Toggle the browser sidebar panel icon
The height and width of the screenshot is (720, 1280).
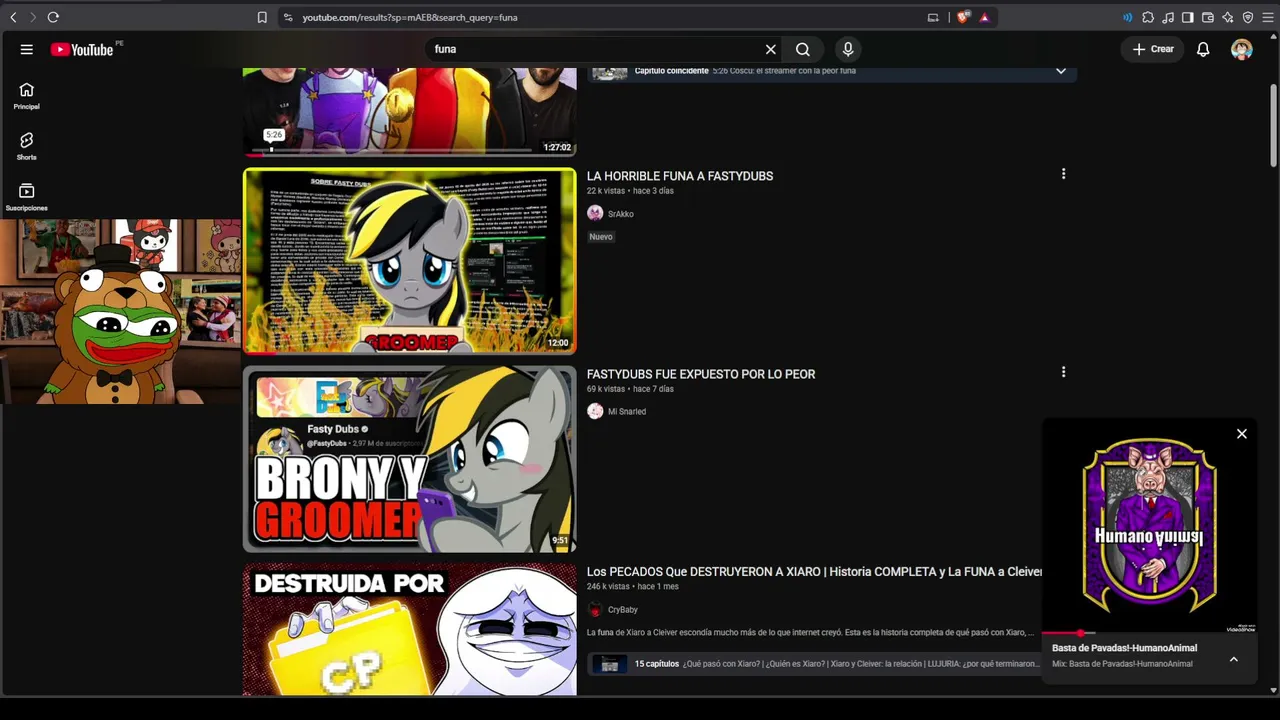pyautogui.click(x=1188, y=17)
